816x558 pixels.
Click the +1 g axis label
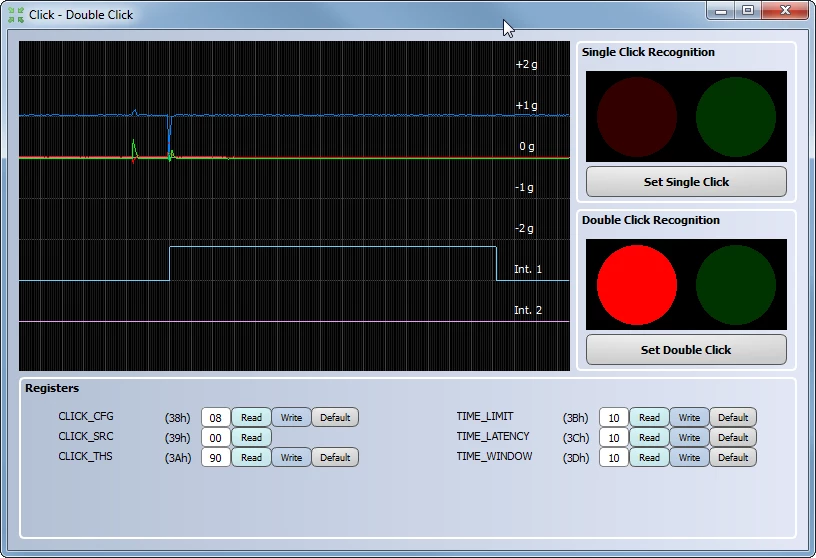(x=526, y=106)
